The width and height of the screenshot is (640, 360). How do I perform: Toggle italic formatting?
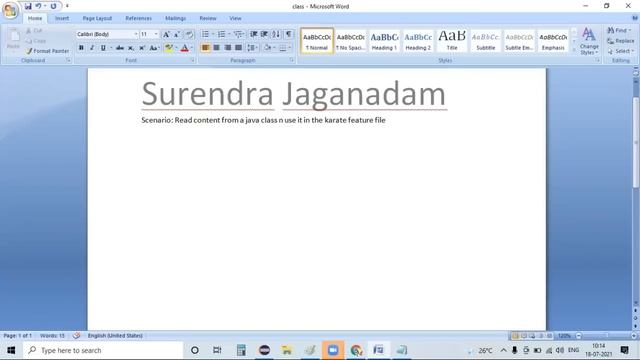click(92, 48)
